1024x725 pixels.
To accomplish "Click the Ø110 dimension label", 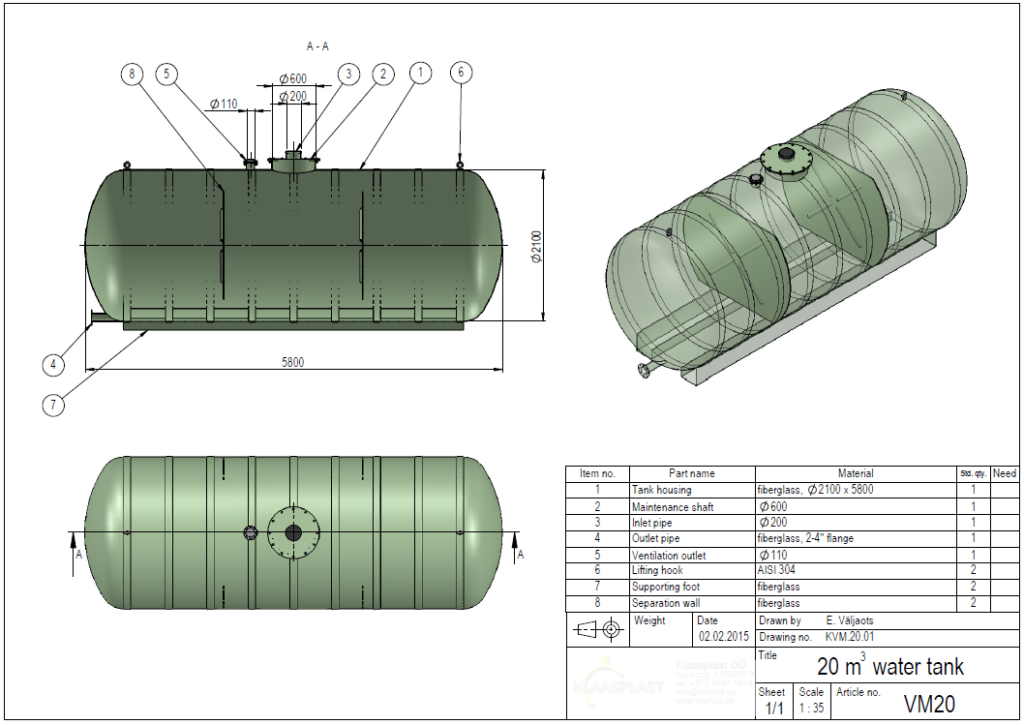I will click(x=223, y=104).
